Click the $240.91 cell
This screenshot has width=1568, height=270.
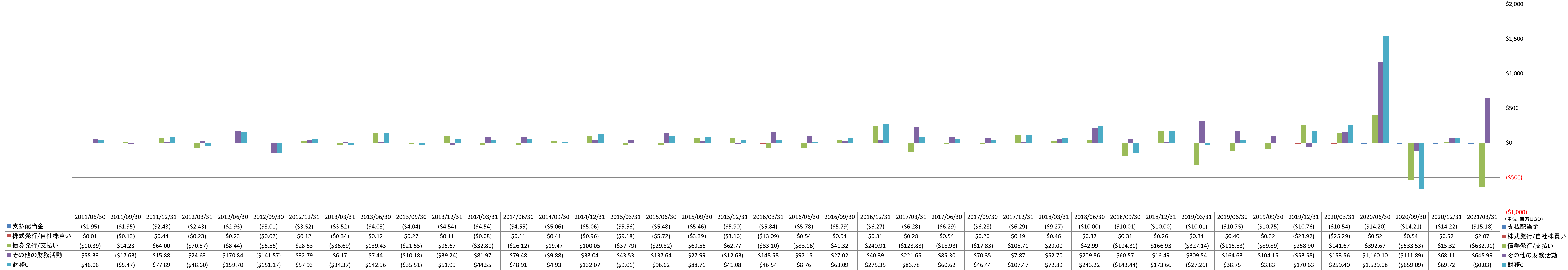pyautogui.click(x=875, y=246)
